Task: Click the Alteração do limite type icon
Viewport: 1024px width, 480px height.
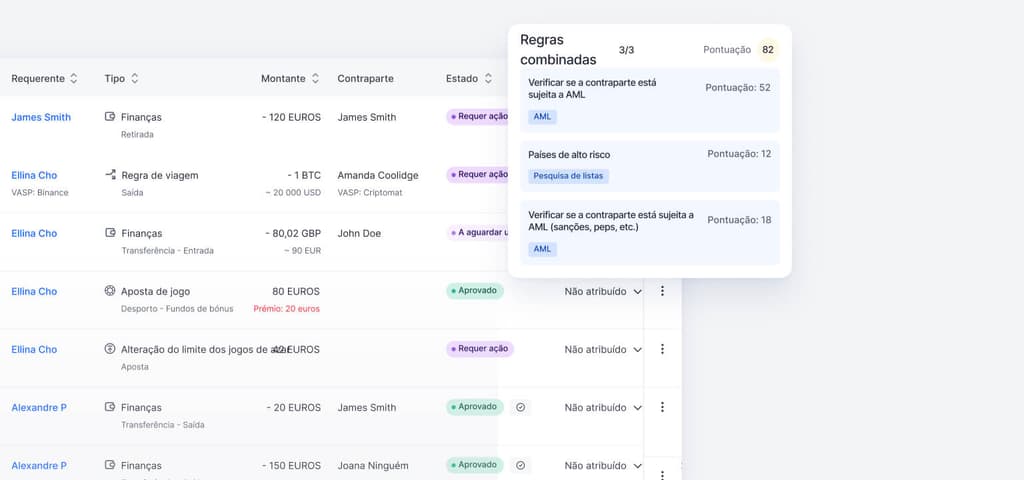Action: pyautogui.click(x=110, y=349)
